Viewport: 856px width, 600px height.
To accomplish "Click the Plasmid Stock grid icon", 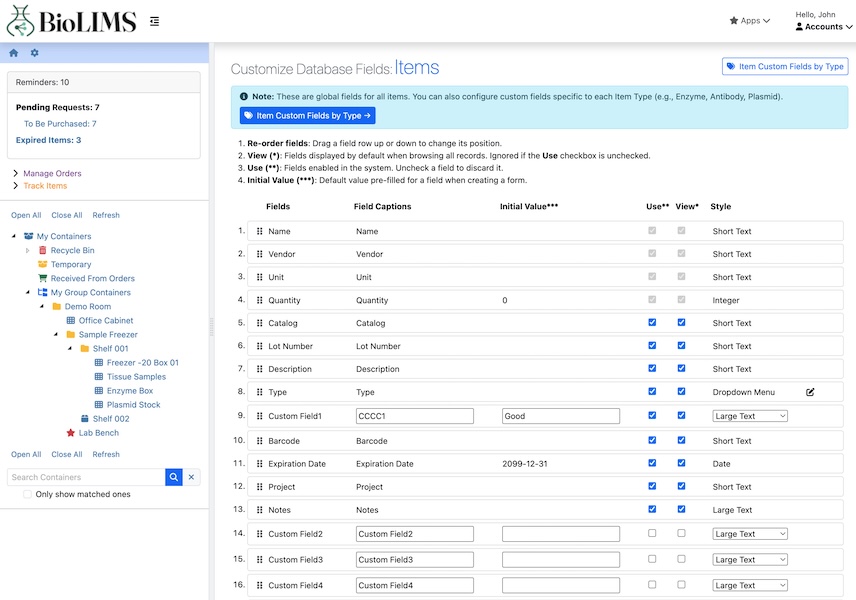I will point(99,405).
